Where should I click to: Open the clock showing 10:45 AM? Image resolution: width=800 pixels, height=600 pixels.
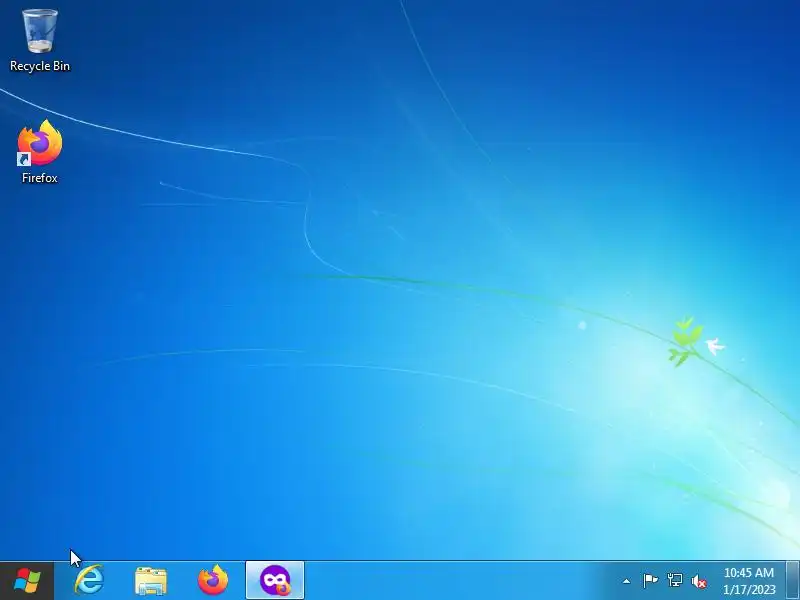point(749,581)
